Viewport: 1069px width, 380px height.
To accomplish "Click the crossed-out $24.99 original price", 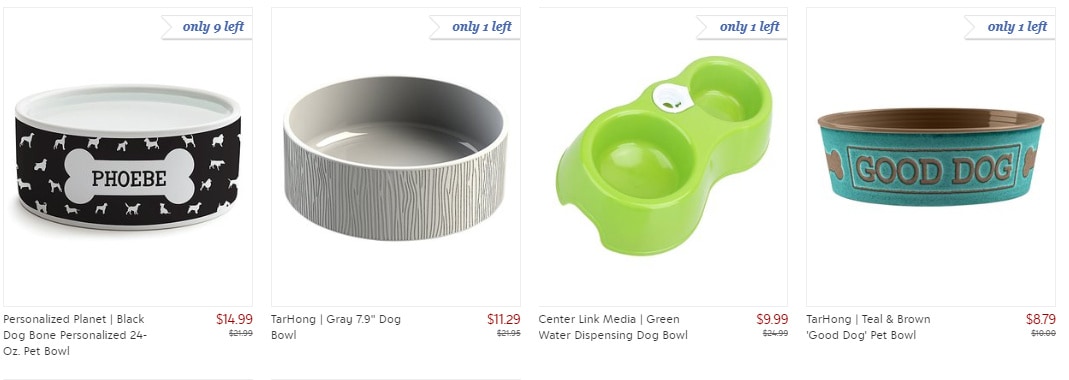I will (775, 334).
